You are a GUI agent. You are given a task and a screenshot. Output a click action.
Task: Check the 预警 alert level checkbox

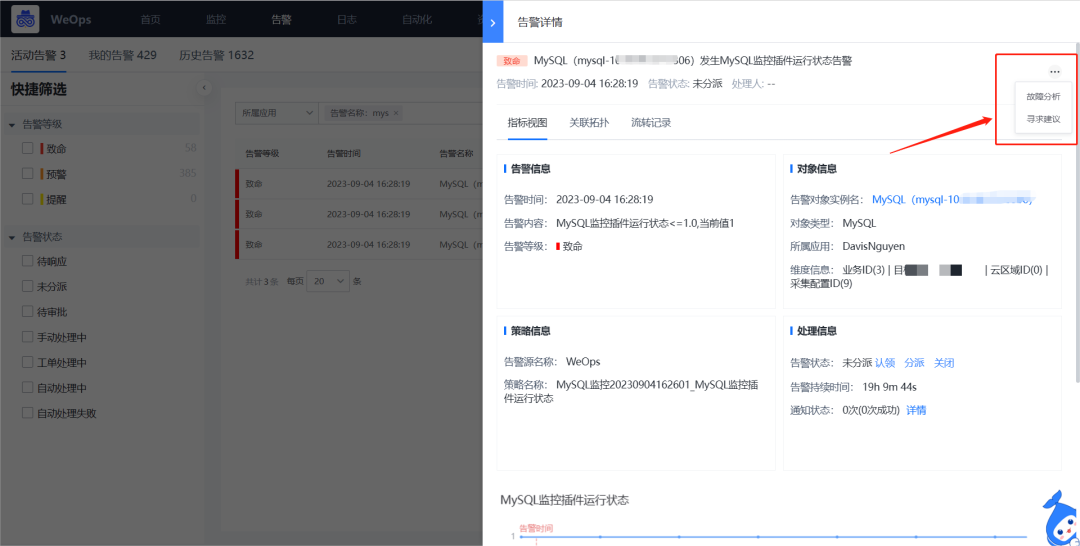pyautogui.click(x=28, y=174)
